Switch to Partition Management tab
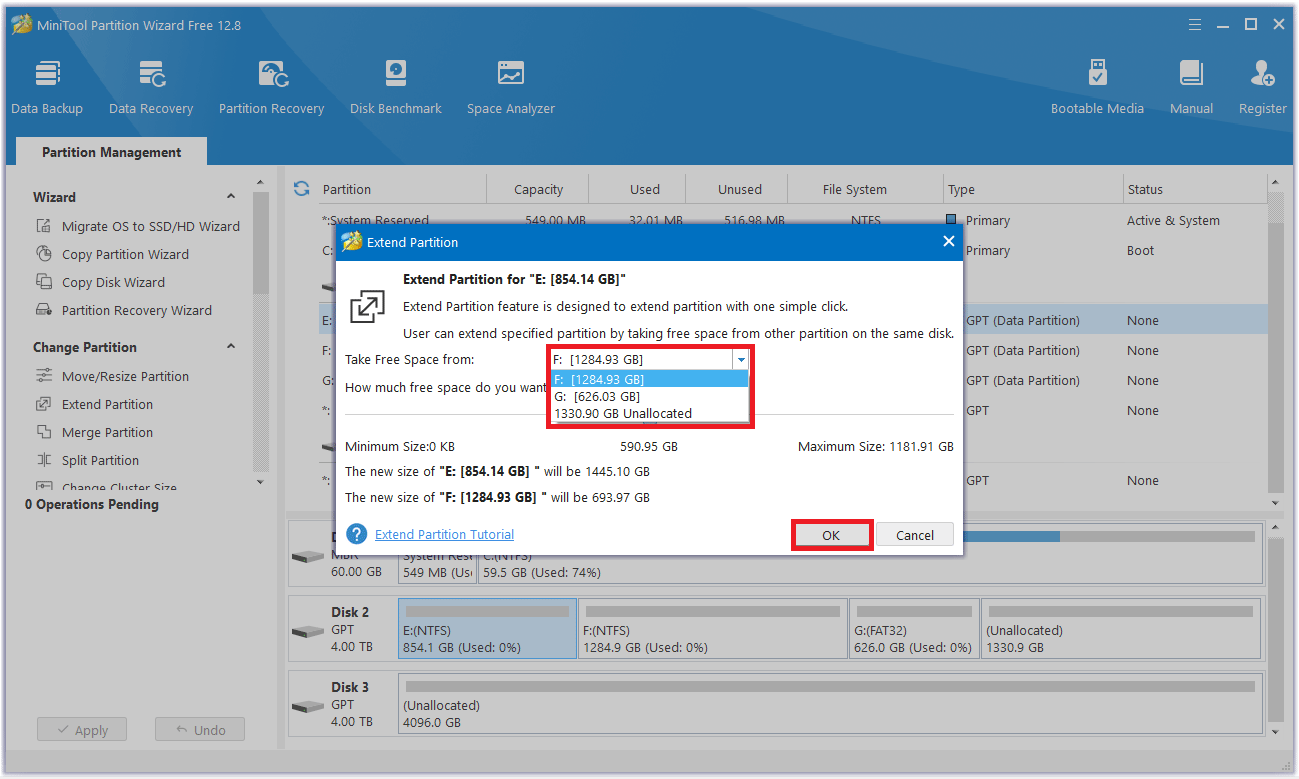 pos(112,152)
